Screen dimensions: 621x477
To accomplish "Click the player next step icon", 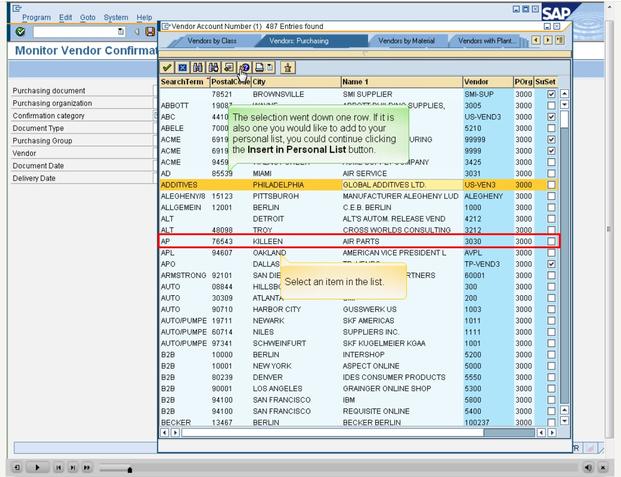I will 73,467.
